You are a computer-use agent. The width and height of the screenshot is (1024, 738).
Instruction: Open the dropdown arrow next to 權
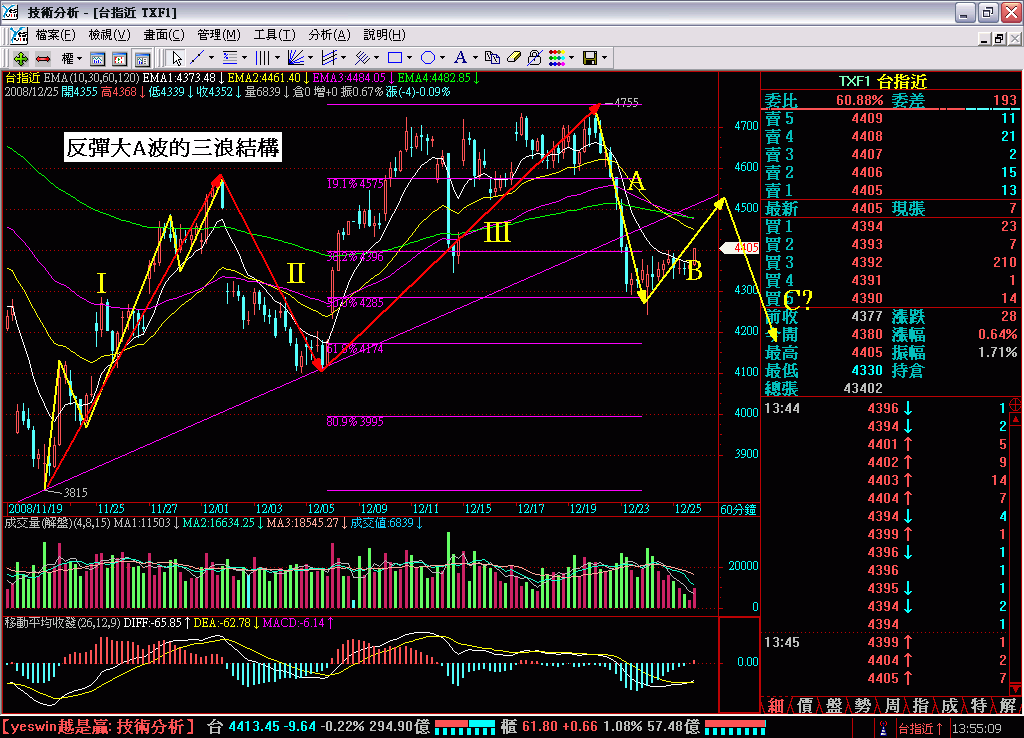(x=80, y=59)
